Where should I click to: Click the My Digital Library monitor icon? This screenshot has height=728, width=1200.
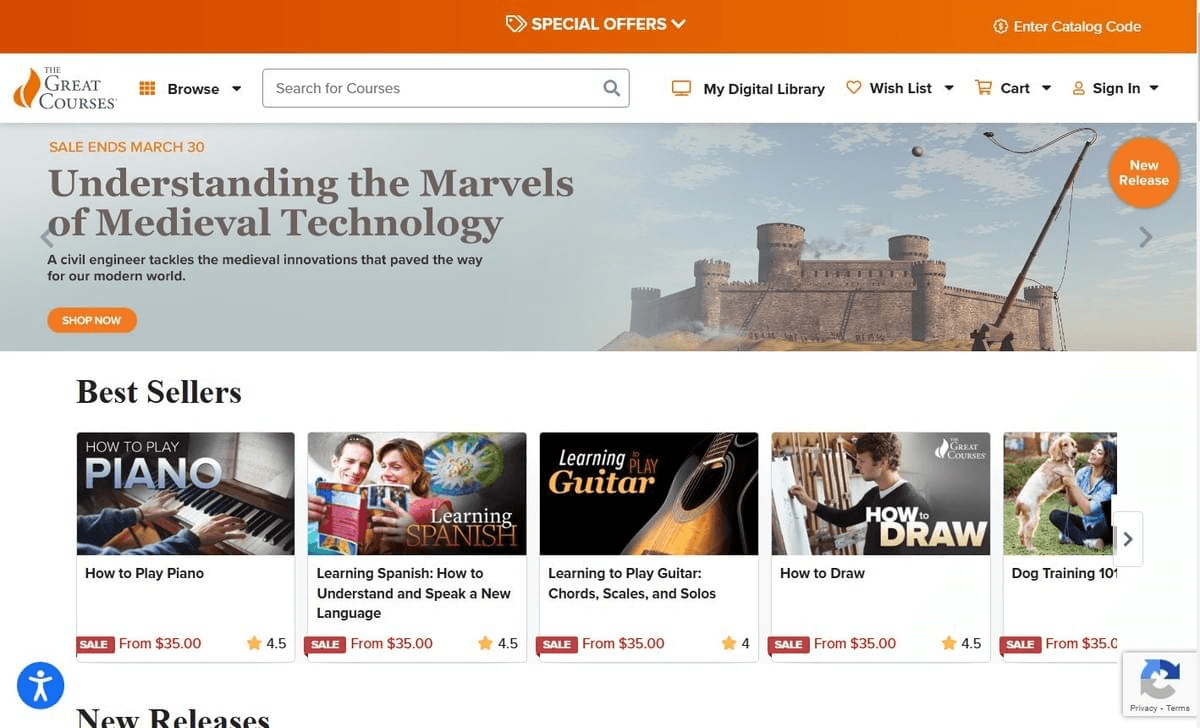click(x=681, y=88)
